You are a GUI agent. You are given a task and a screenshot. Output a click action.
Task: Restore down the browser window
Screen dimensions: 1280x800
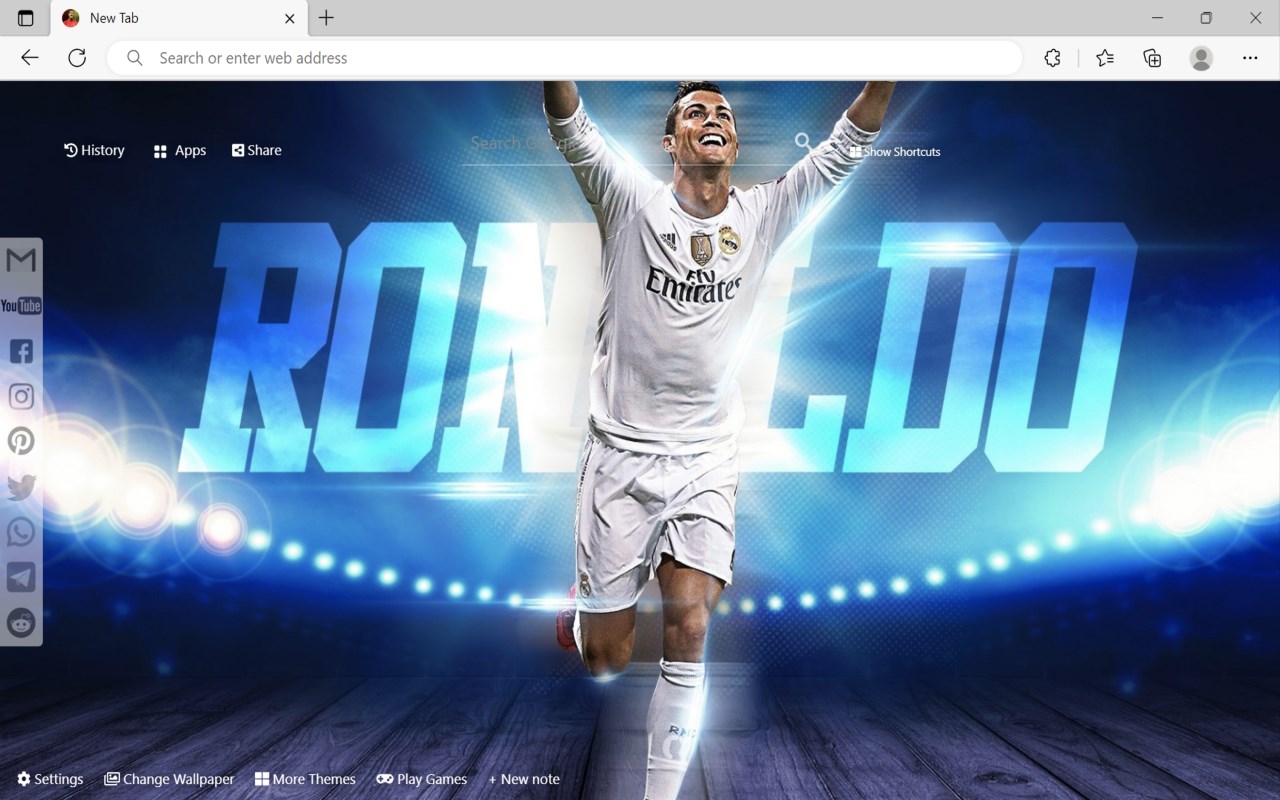click(1206, 18)
